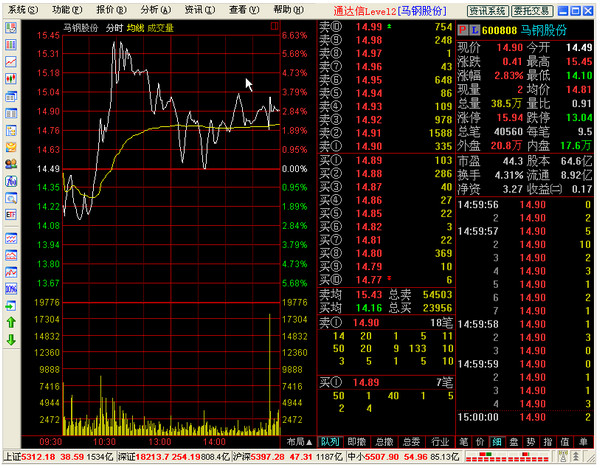Click the red P icon beside 600808

click(463, 30)
